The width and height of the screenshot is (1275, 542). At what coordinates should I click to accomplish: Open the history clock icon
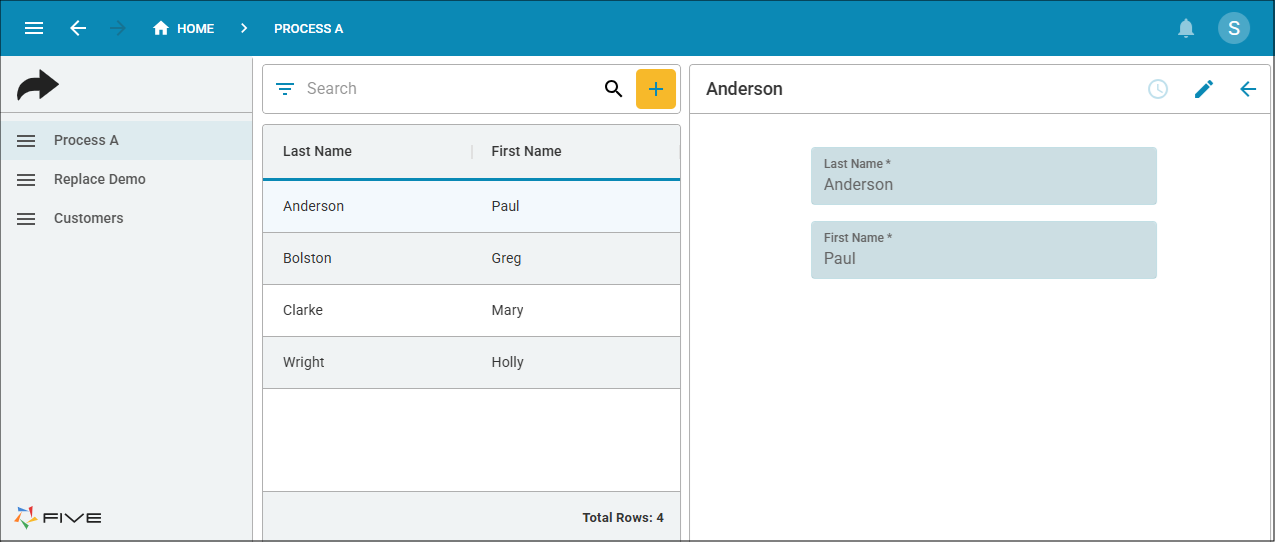1158,89
